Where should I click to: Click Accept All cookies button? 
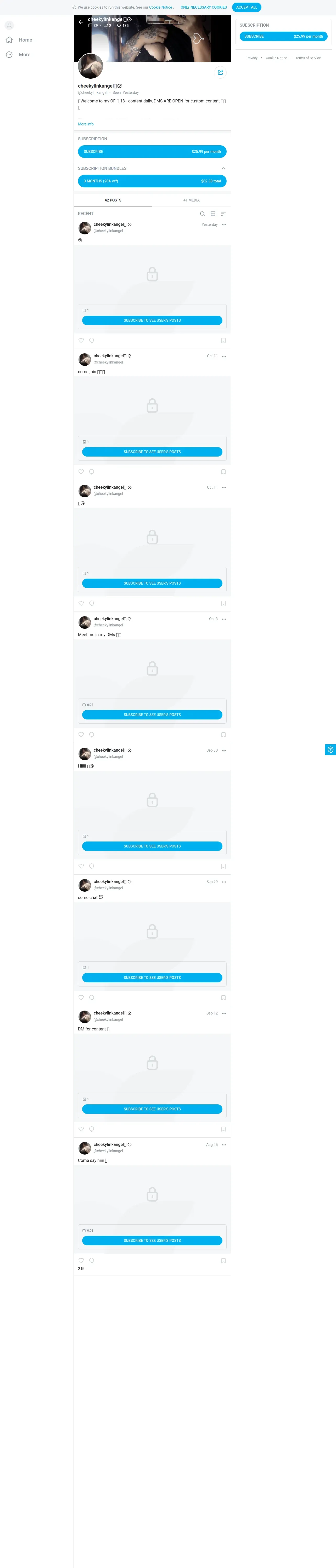[246, 7]
